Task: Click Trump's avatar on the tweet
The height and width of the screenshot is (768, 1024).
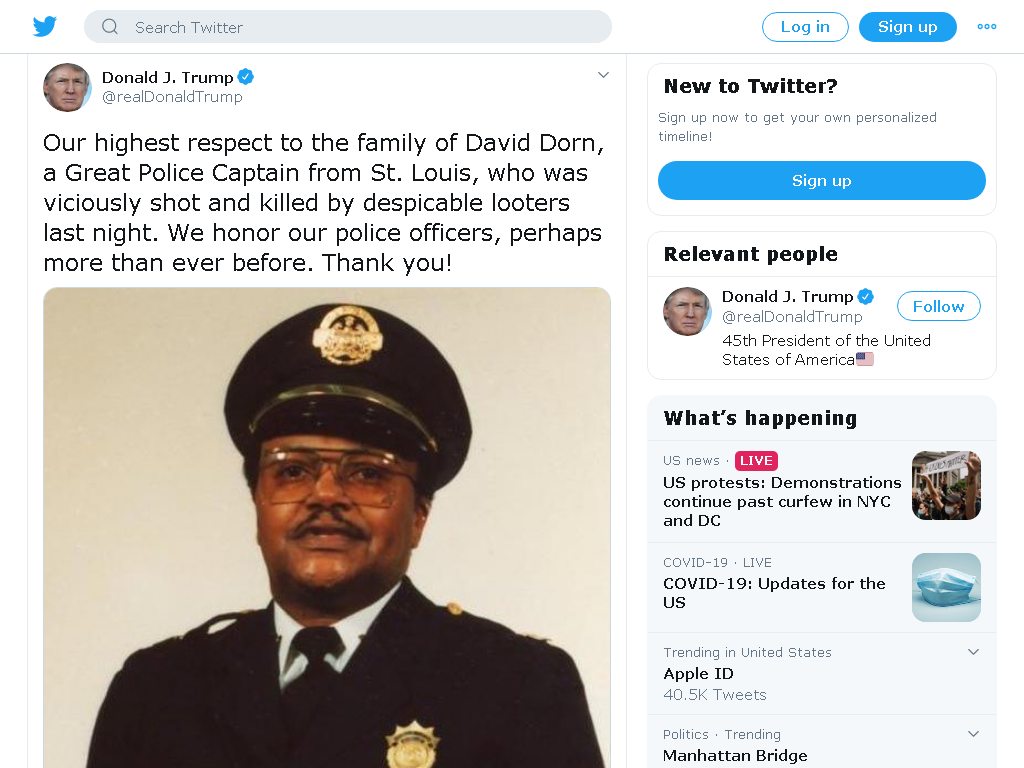Action: 67,88
